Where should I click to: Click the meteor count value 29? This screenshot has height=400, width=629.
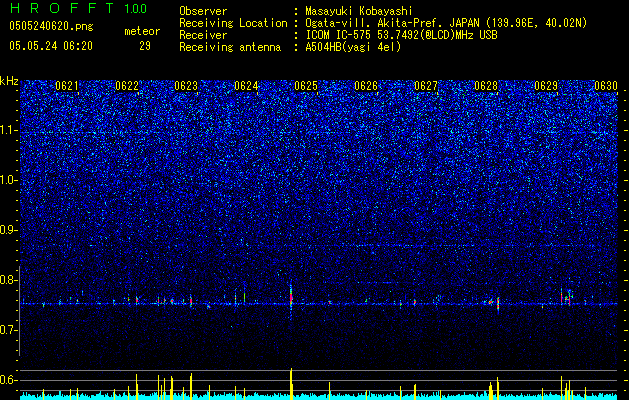145,46
